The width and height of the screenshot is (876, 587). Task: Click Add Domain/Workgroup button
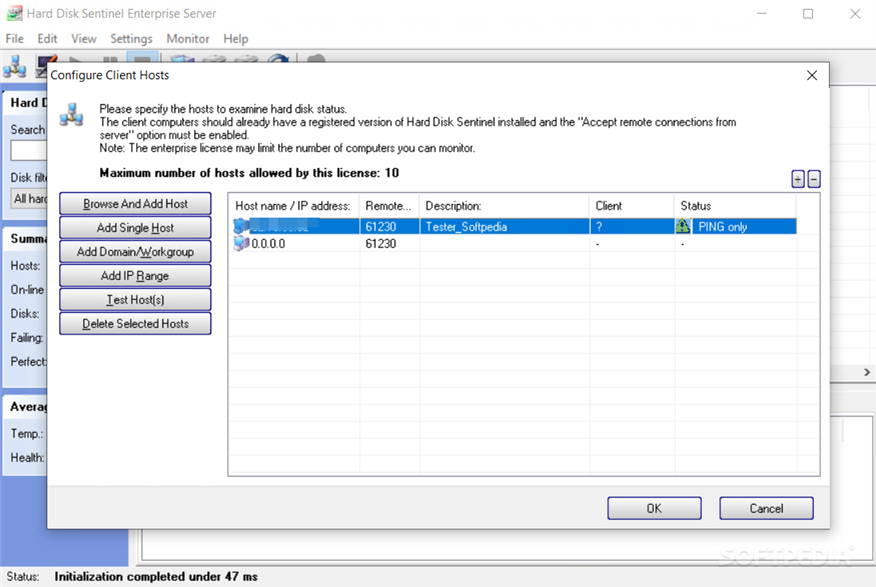point(135,252)
